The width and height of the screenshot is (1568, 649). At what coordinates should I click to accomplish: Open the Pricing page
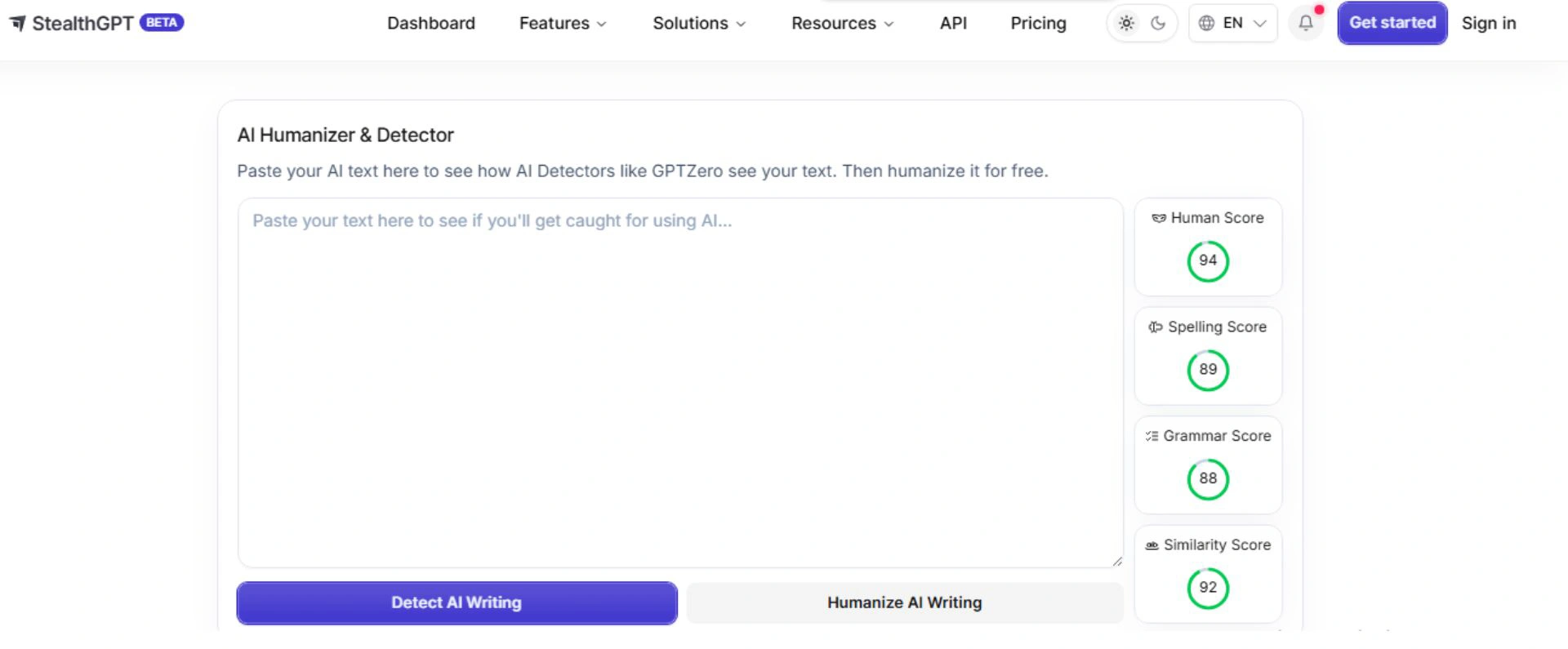[1038, 23]
